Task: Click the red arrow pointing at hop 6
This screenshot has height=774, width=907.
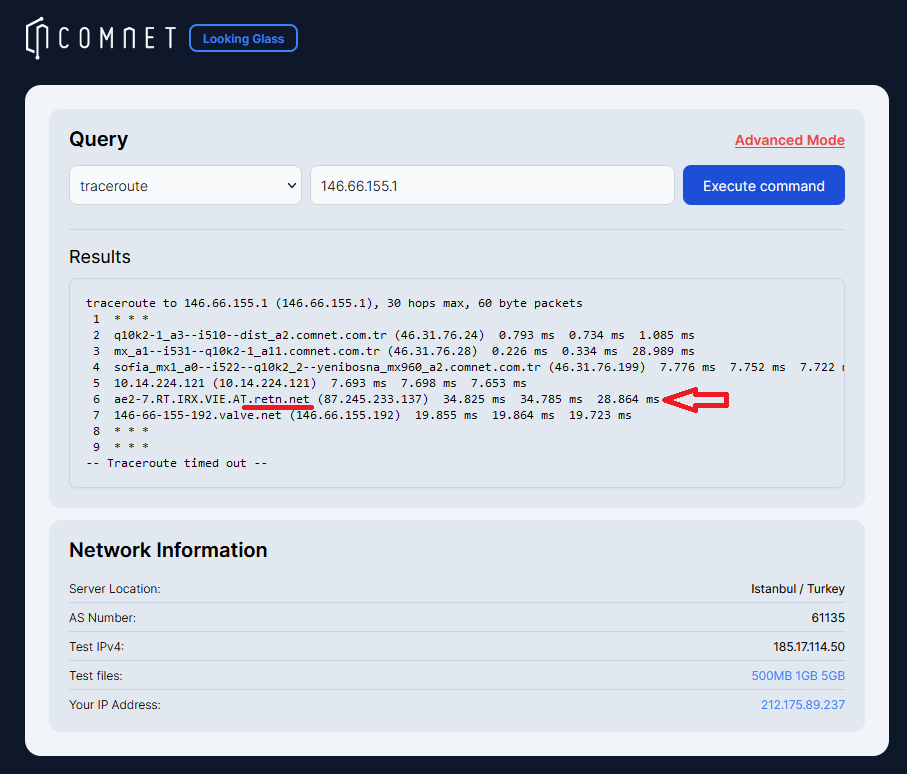Action: point(697,401)
